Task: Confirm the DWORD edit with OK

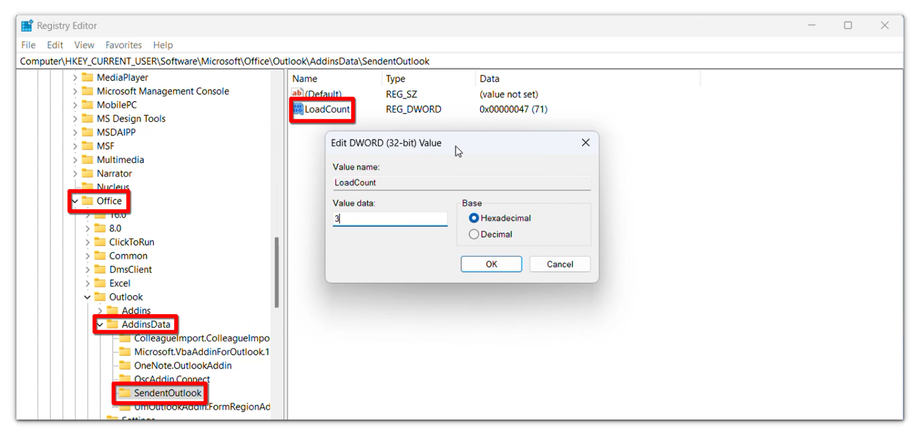Action: [491, 264]
